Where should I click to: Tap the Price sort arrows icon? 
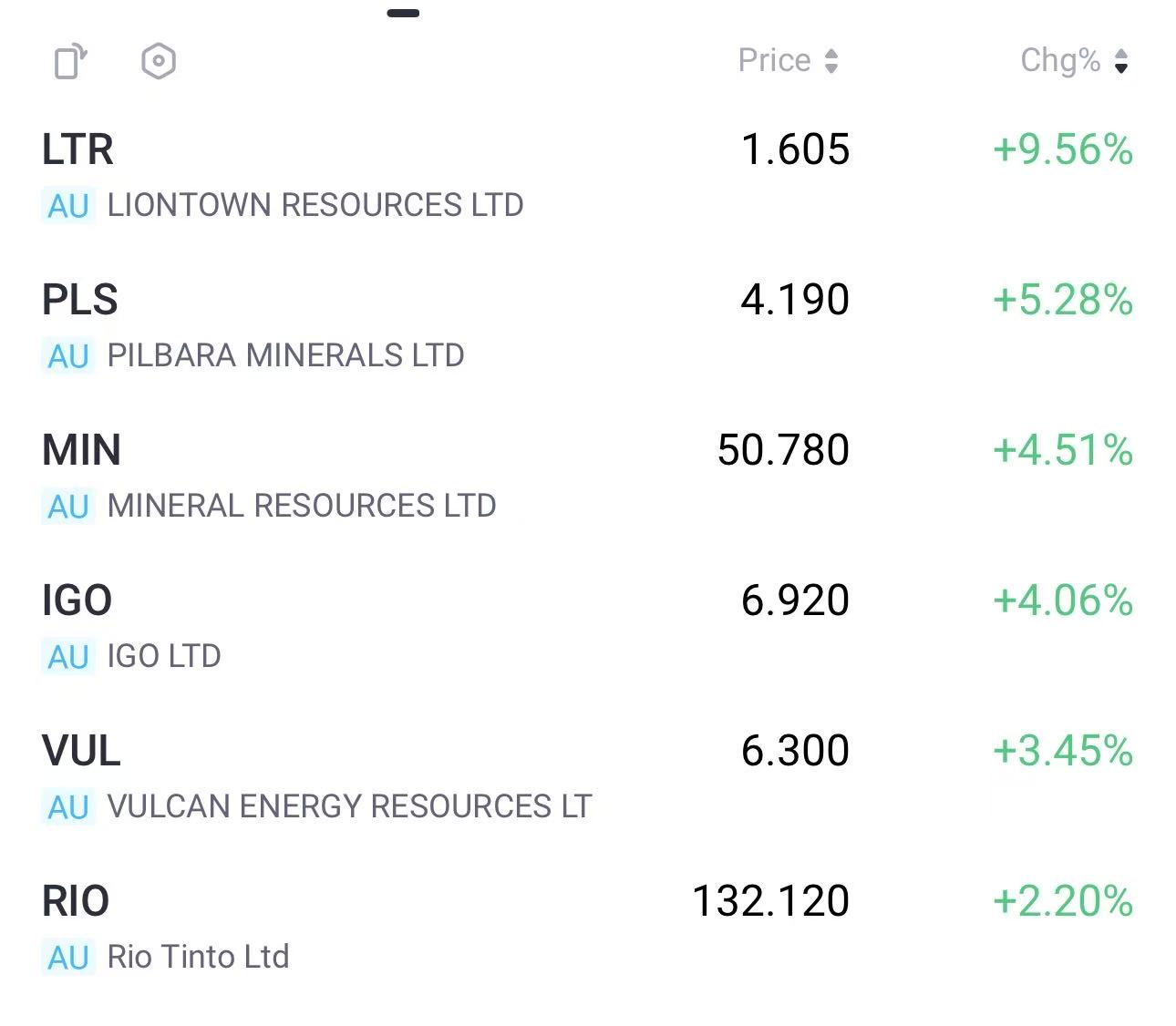pyautogui.click(x=830, y=61)
